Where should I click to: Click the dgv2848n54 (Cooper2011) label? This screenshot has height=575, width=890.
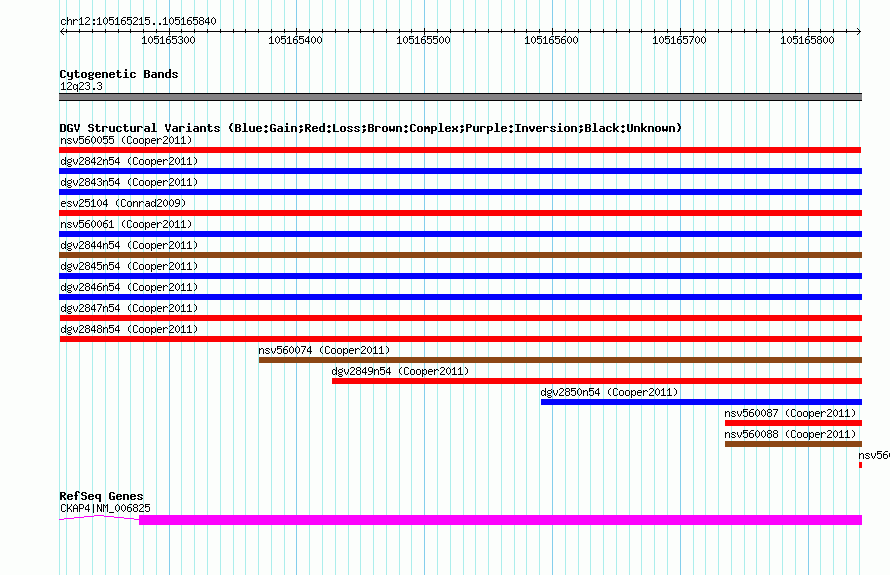pos(129,329)
